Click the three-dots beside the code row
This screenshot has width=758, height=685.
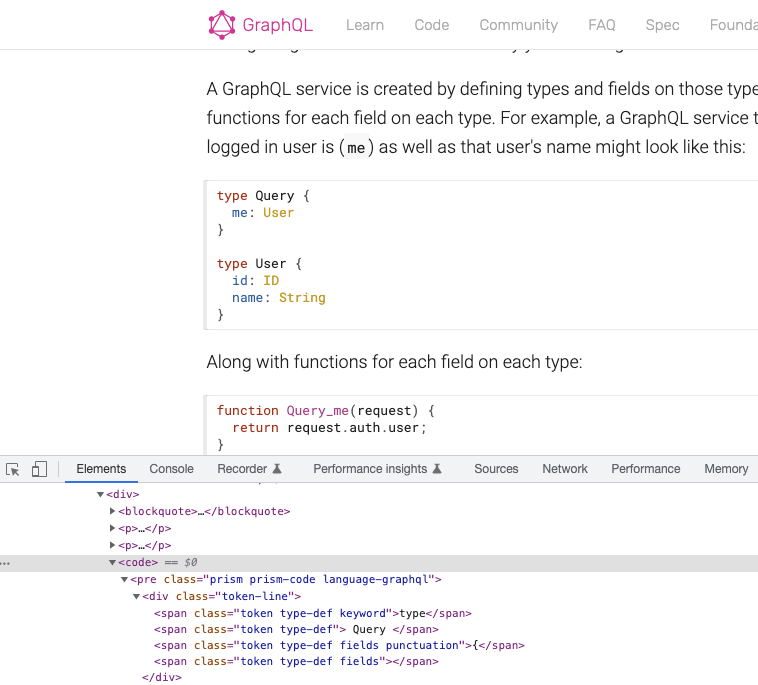tap(5, 563)
